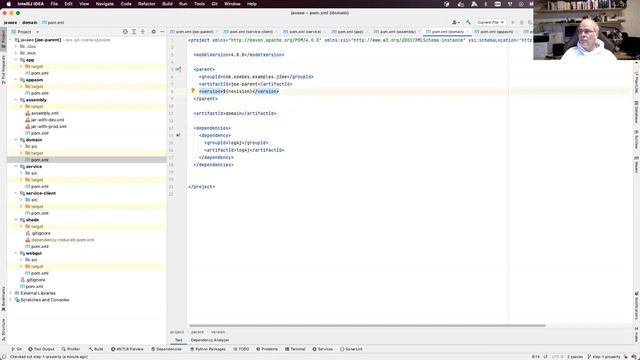Collapse the app module node
Viewport: 640px width, 360px height.
pos(16,60)
